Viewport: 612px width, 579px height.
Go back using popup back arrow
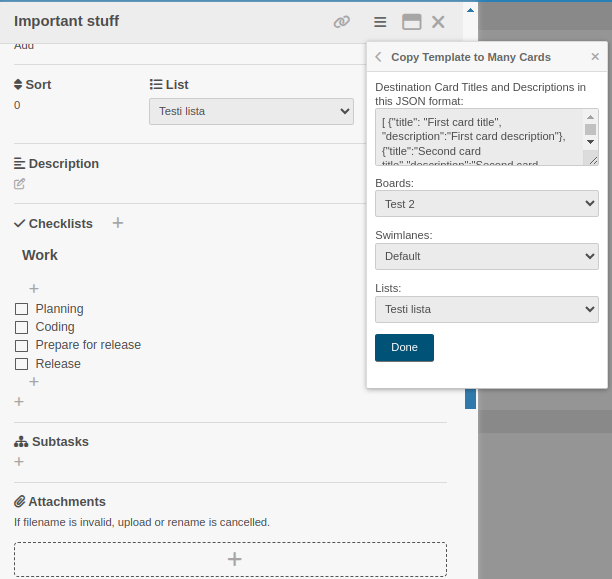pyautogui.click(x=379, y=58)
